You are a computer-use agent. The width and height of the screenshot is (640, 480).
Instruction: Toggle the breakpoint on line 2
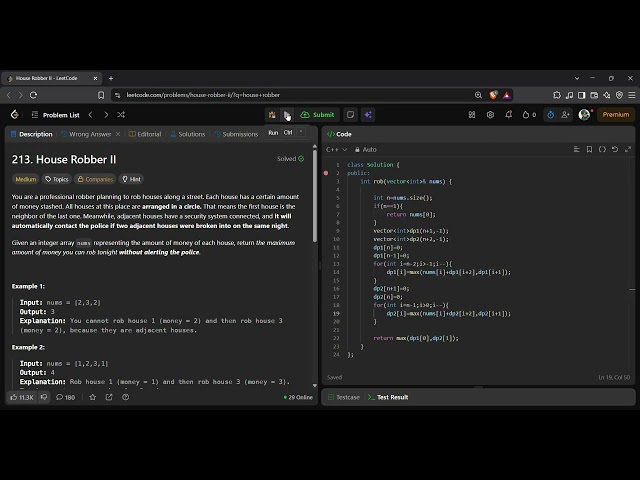point(326,173)
